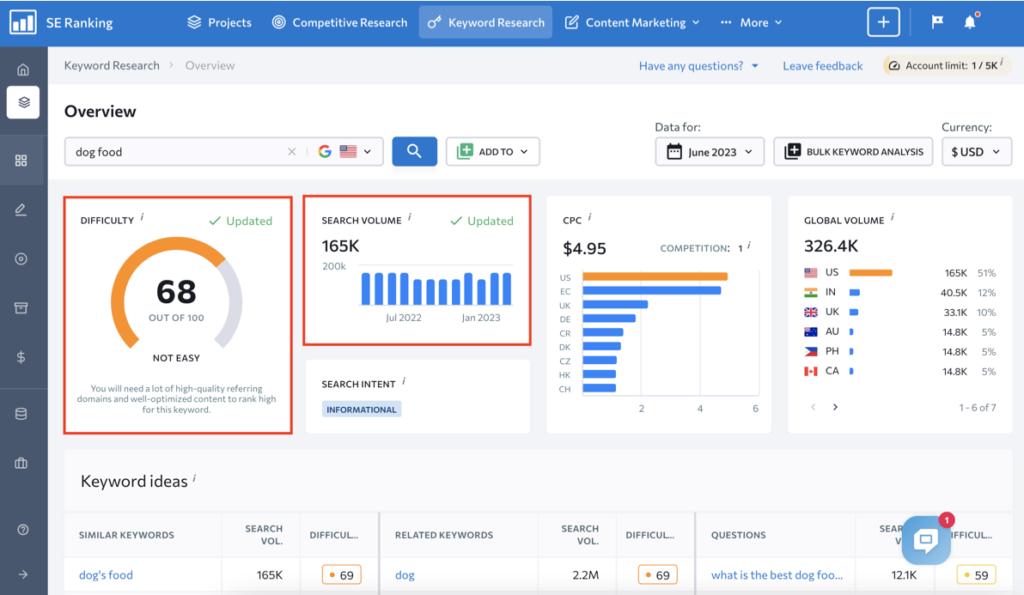Open the dog related keyword link

tap(405, 575)
